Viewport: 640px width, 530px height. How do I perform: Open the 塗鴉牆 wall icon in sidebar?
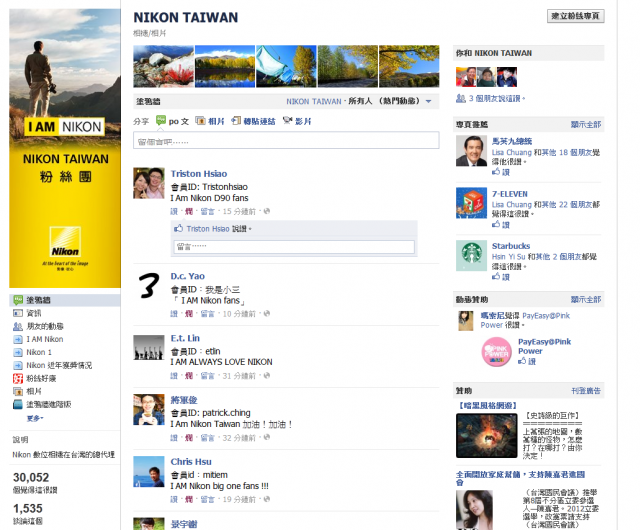[18, 300]
